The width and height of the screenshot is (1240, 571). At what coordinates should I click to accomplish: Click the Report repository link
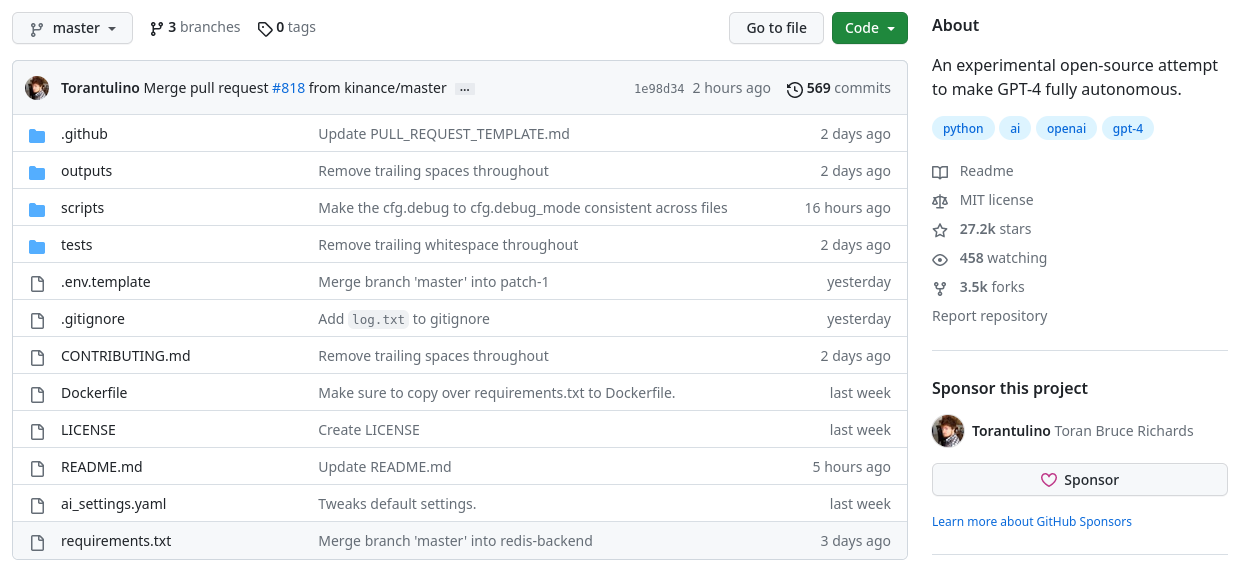989,316
